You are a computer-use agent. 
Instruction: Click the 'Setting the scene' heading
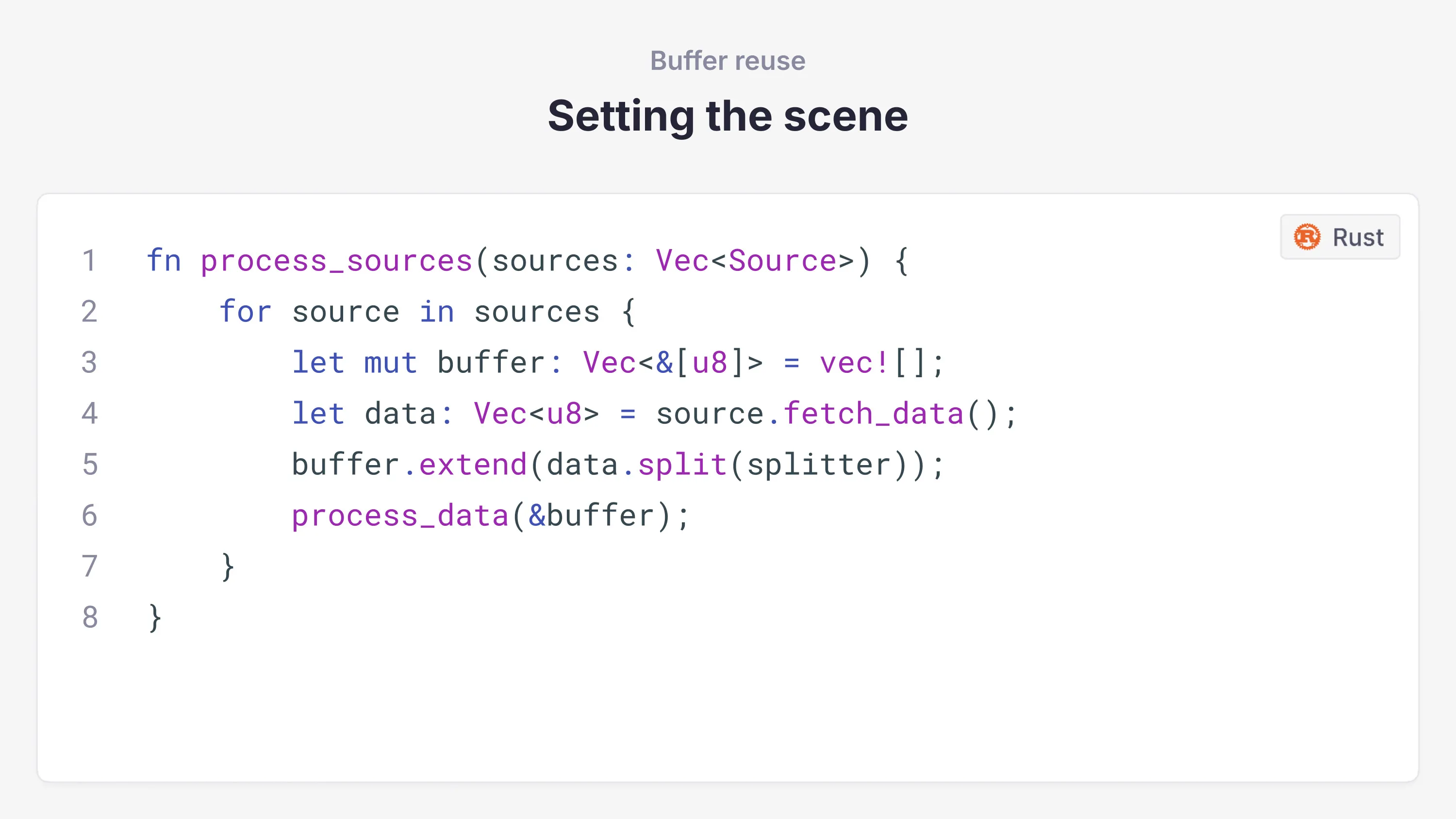(728, 116)
